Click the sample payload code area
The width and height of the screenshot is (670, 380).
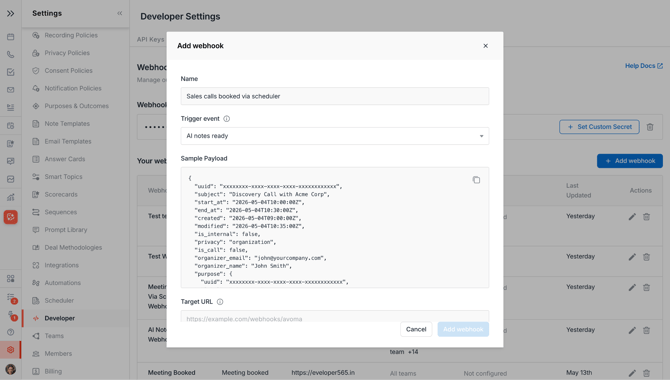pos(335,227)
